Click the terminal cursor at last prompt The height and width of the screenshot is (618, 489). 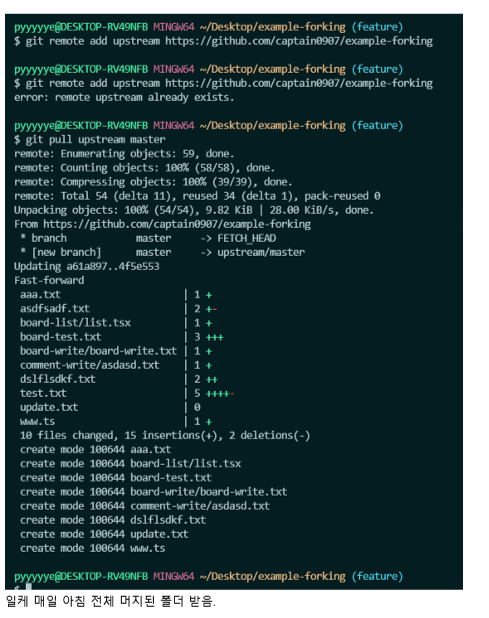[29, 587]
